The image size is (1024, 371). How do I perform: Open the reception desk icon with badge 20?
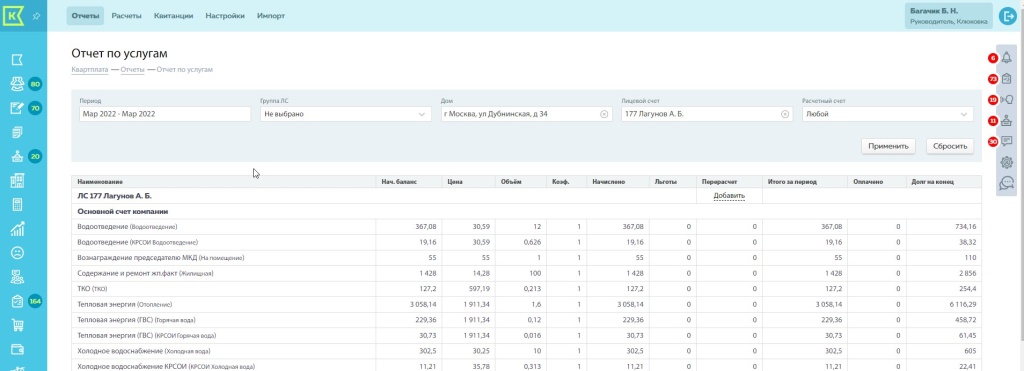point(18,156)
